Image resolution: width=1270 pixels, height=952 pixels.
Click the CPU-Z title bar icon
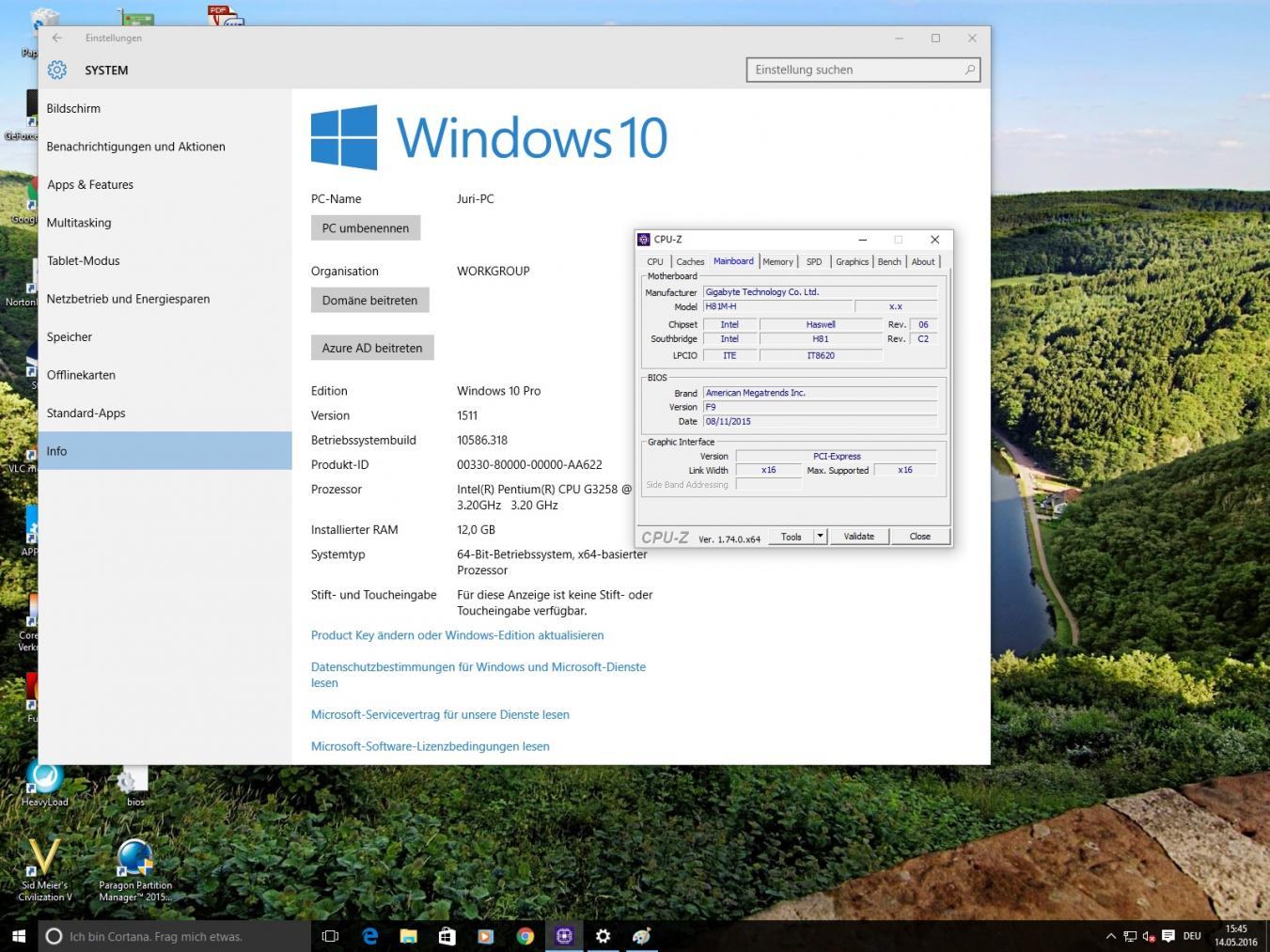point(644,240)
